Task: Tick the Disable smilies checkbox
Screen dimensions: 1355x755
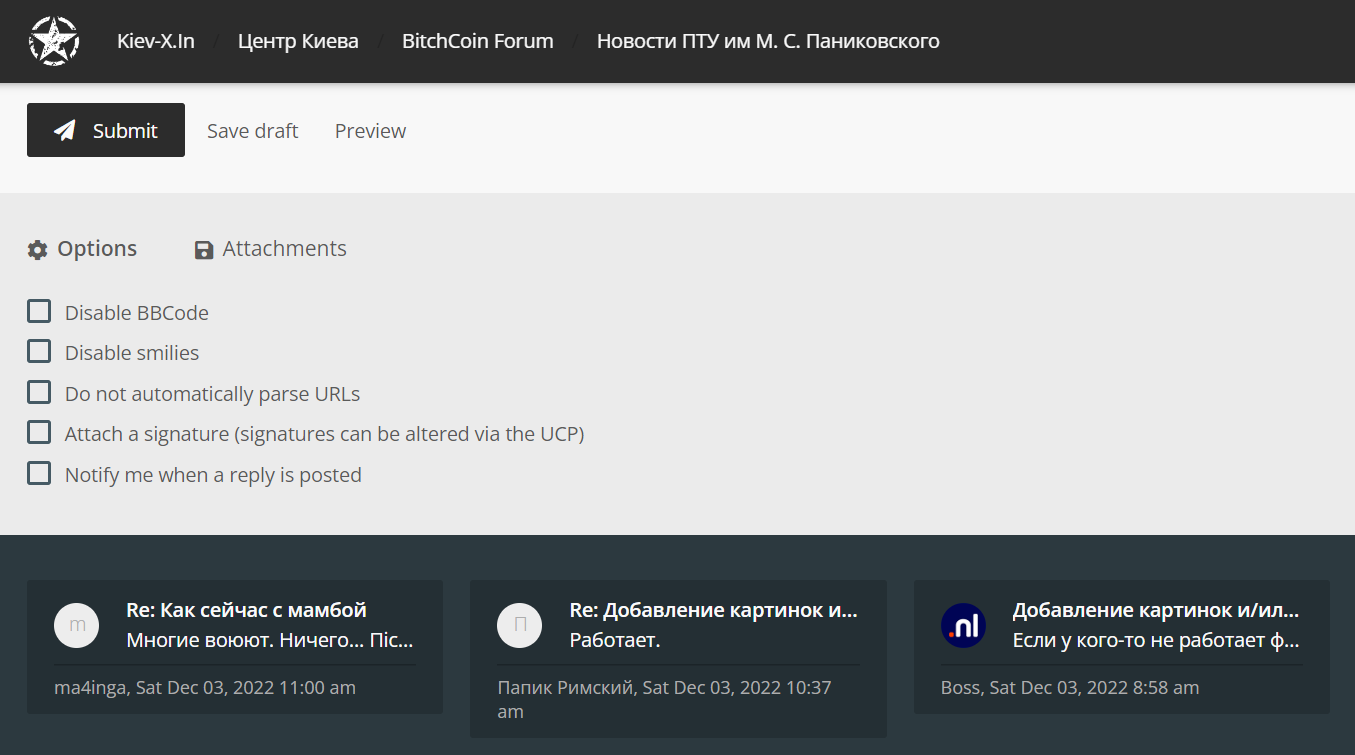Action: tap(39, 352)
